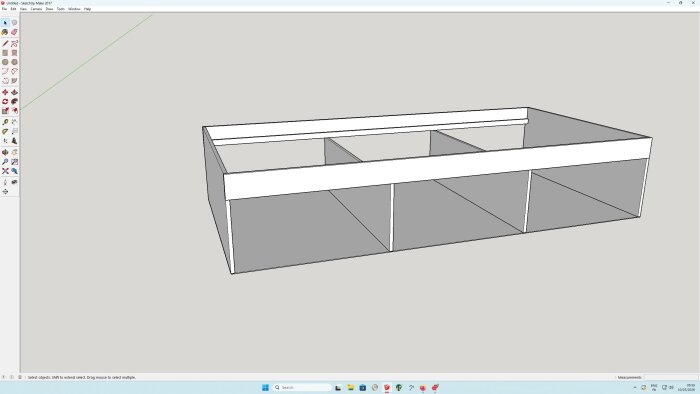Click the Zoom Extents tool
The width and height of the screenshot is (700, 394).
(5, 171)
